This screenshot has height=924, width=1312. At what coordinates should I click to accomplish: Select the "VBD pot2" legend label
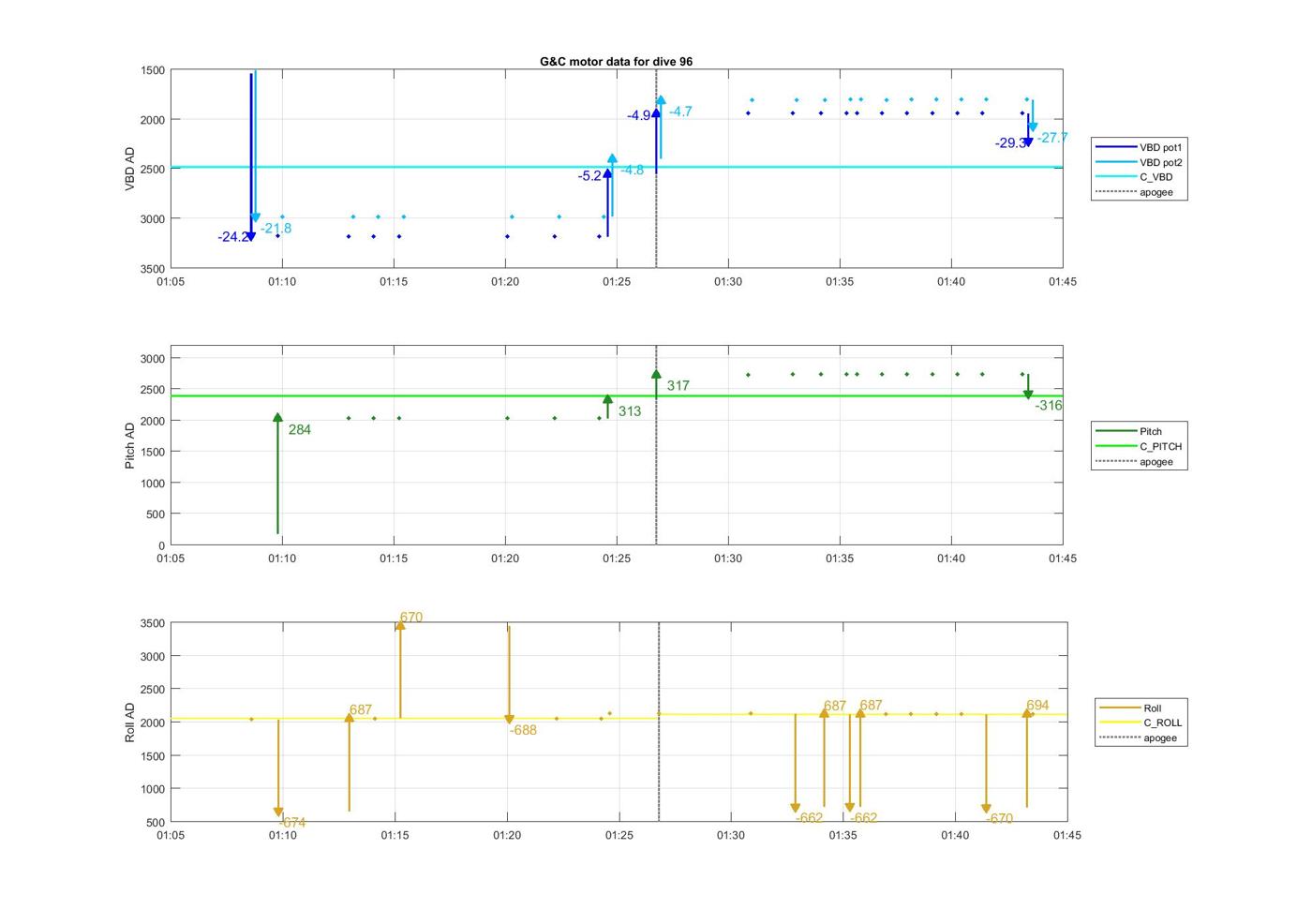(x=1160, y=162)
